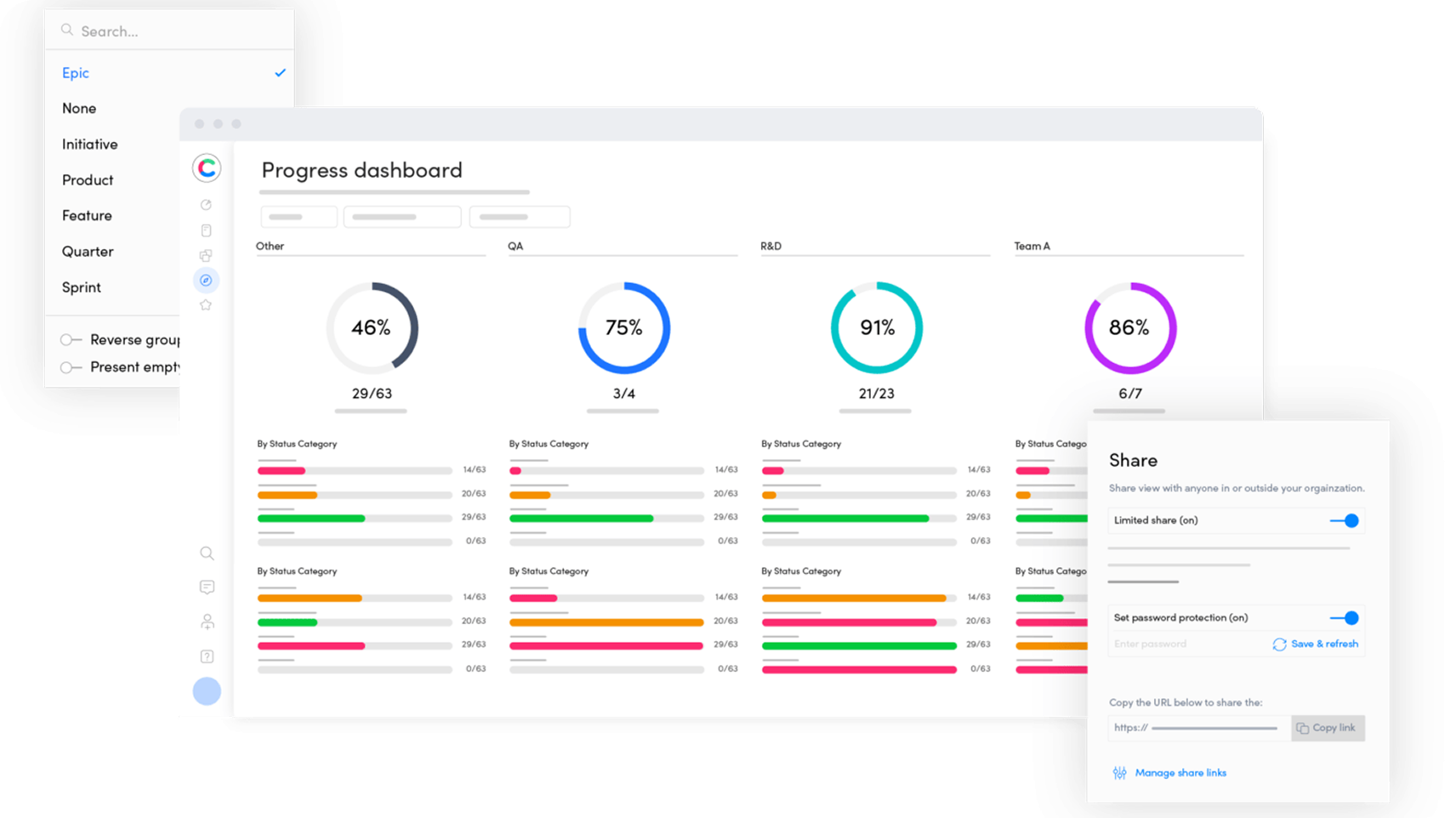Click the Copy link button
The width and height of the screenshot is (1456, 818).
[1328, 728]
